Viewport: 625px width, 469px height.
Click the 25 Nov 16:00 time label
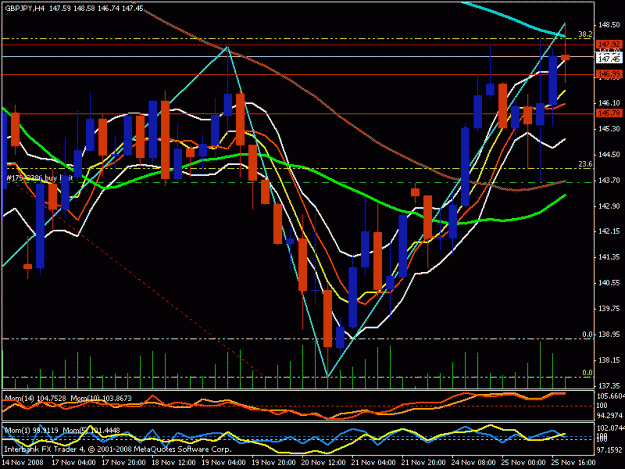(573, 463)
